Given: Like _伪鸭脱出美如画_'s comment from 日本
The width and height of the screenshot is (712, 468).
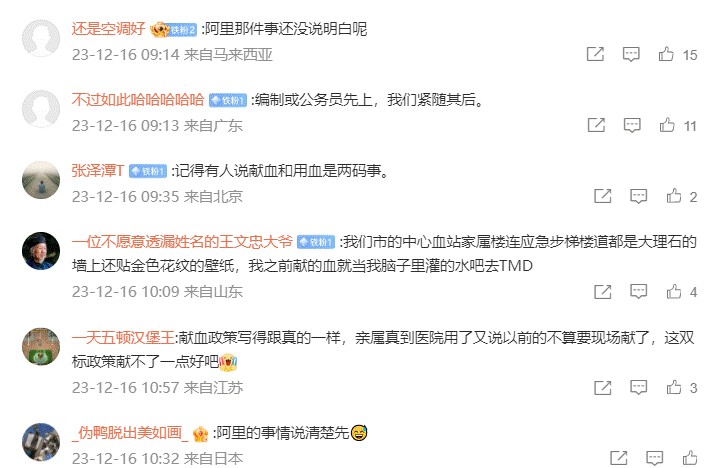Looking at the screenshot, I should (690, 458).
